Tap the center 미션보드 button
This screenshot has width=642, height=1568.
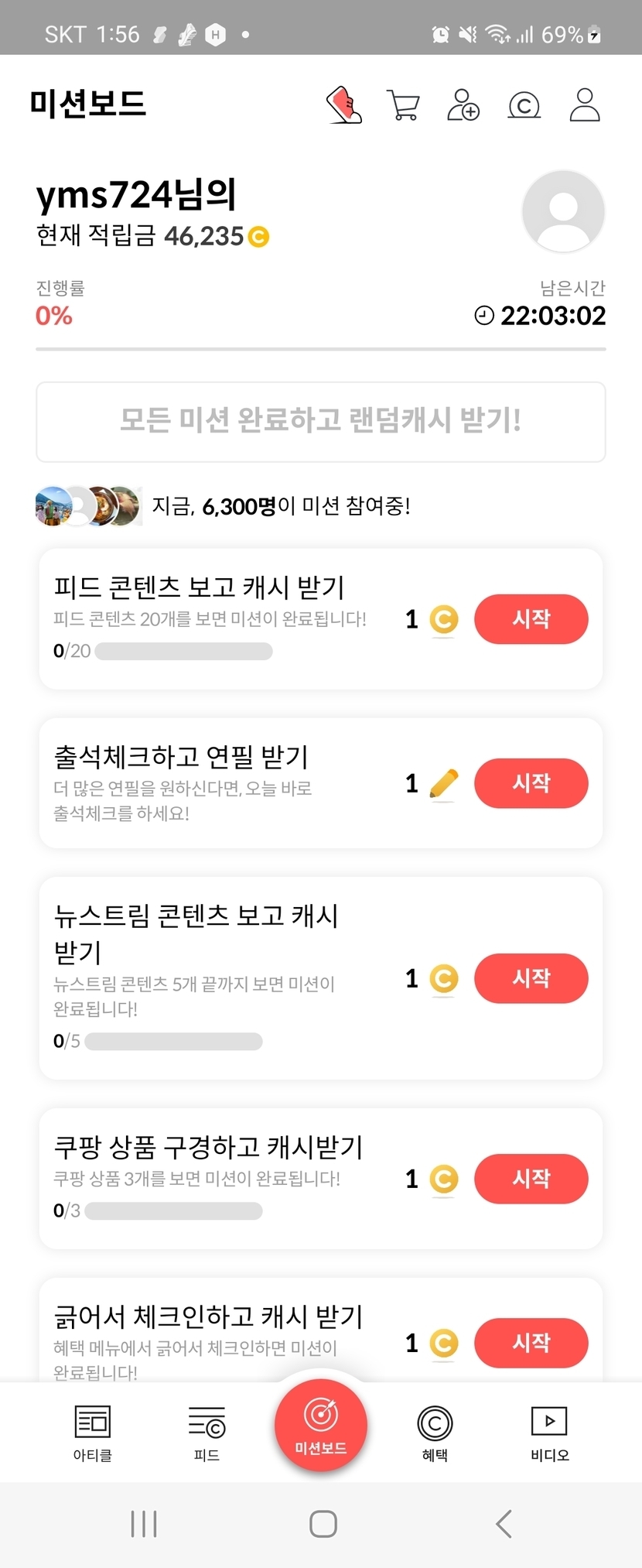321,1425
